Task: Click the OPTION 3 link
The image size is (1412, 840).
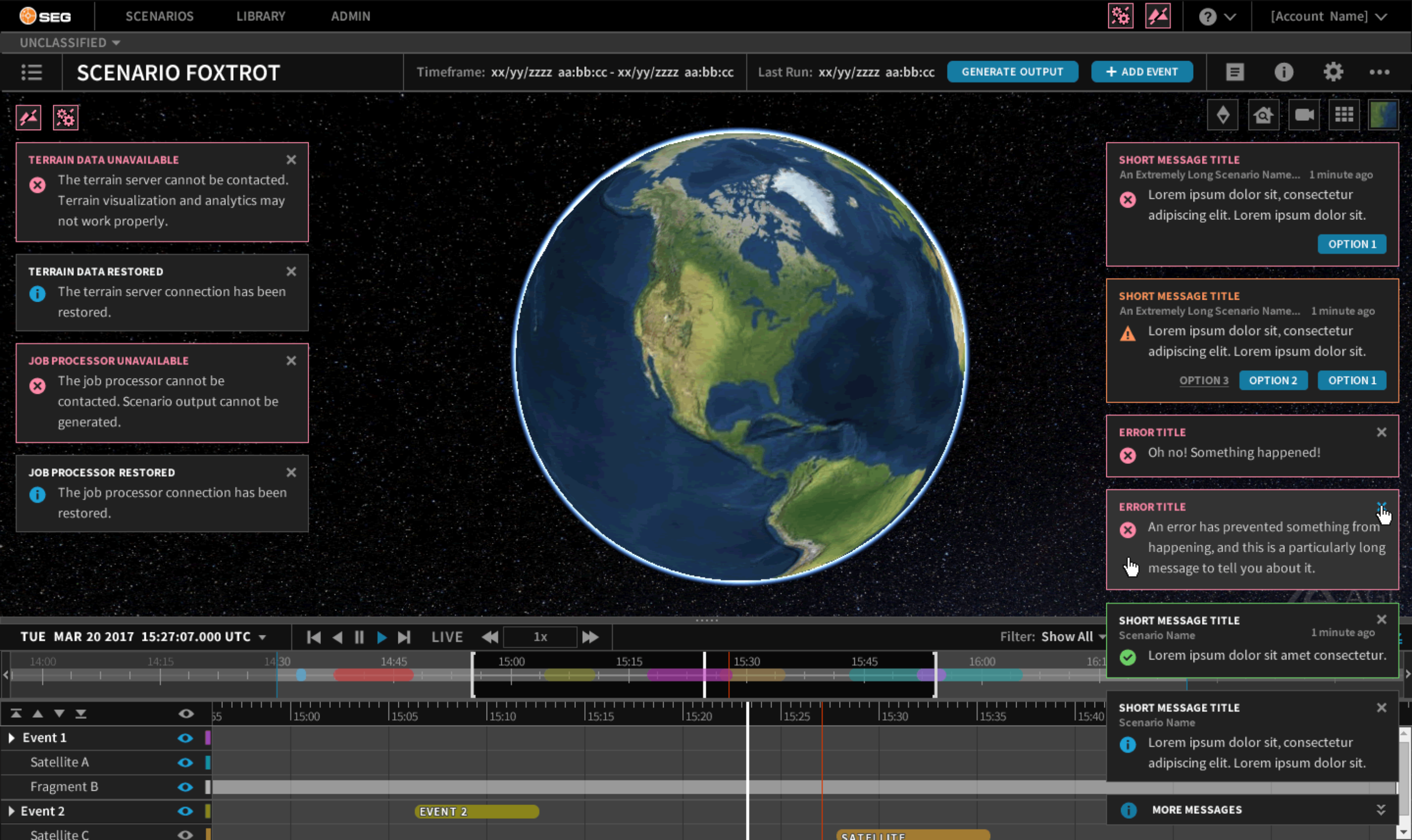Action: tap(1203, 381)
